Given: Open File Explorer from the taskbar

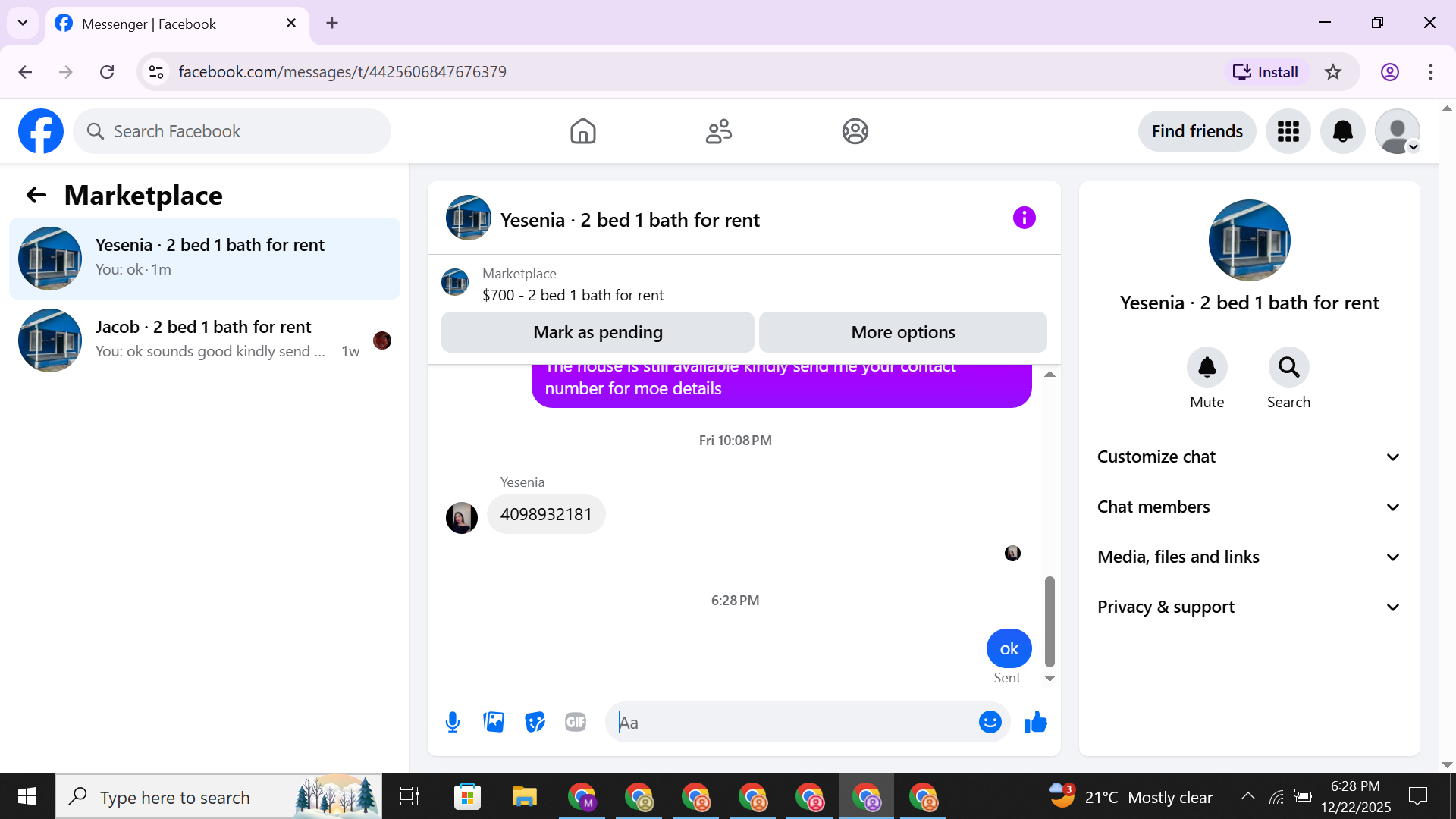Looking at the screenshot, I should pyautogui.click(x=524, y=797).
